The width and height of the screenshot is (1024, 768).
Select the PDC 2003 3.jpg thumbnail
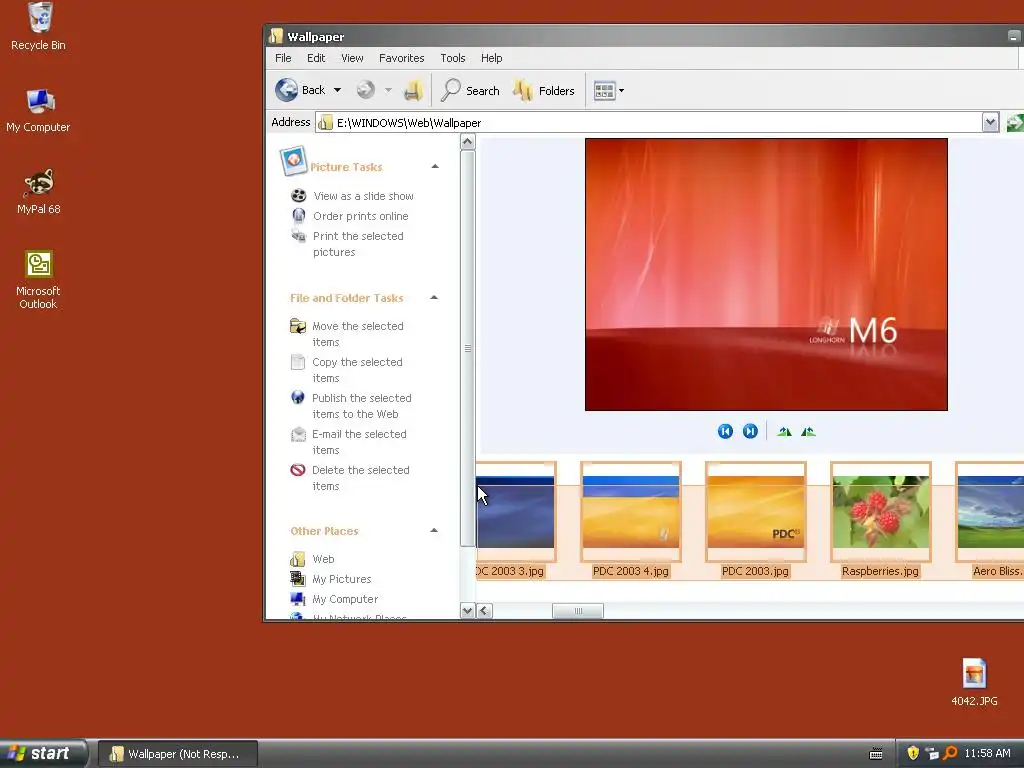[x=516, y=520]
